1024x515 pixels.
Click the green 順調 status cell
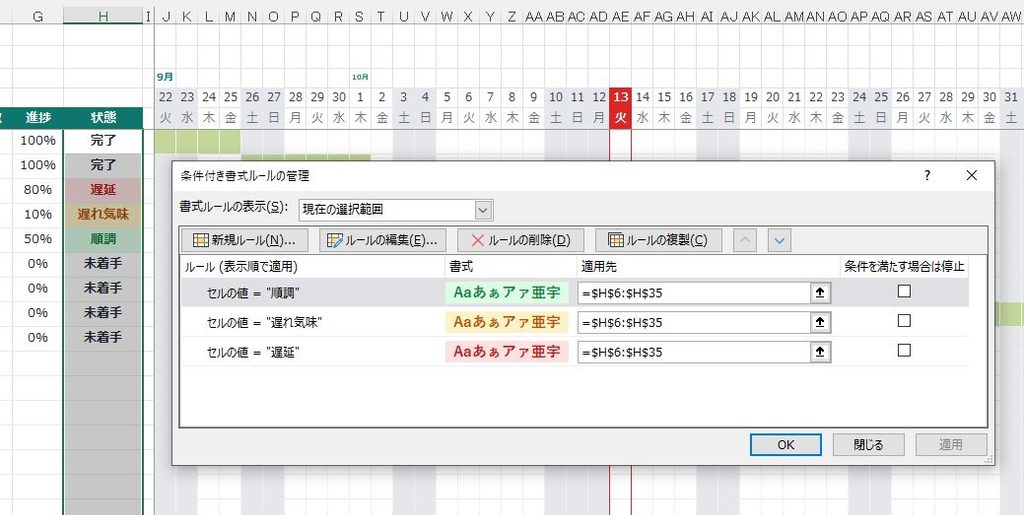[x=103, y=239]
